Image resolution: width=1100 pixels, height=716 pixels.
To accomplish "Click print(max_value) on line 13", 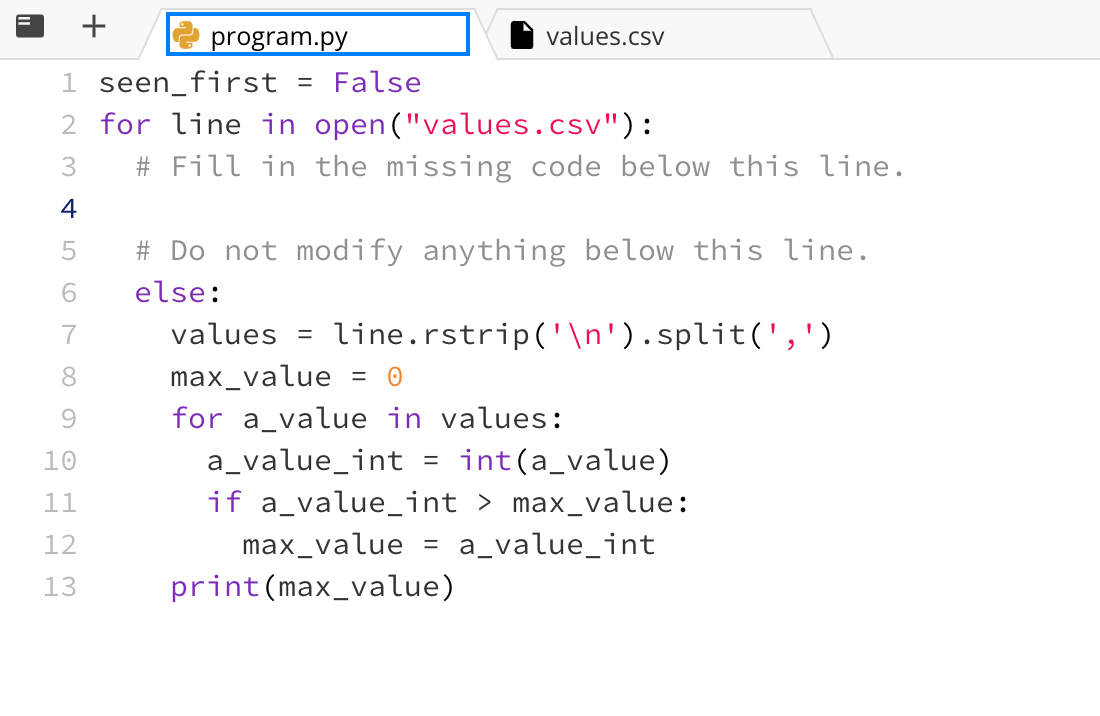I will pyautogui.click(x=310, y=586).
